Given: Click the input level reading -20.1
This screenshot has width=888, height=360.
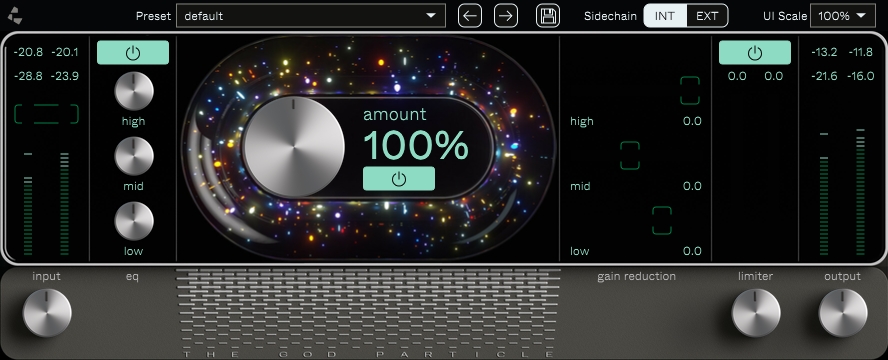Looking at the screenshot, I should point(65,53).
